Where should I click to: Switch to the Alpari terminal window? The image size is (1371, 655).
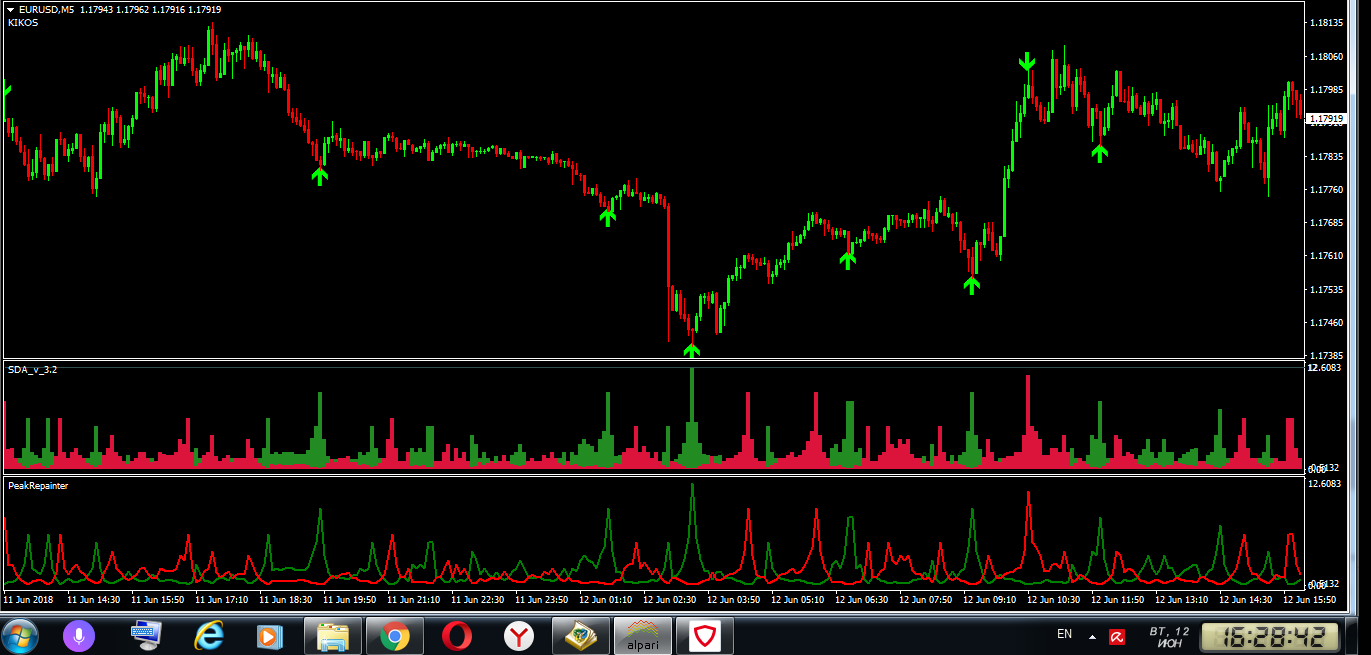(642, 635)
